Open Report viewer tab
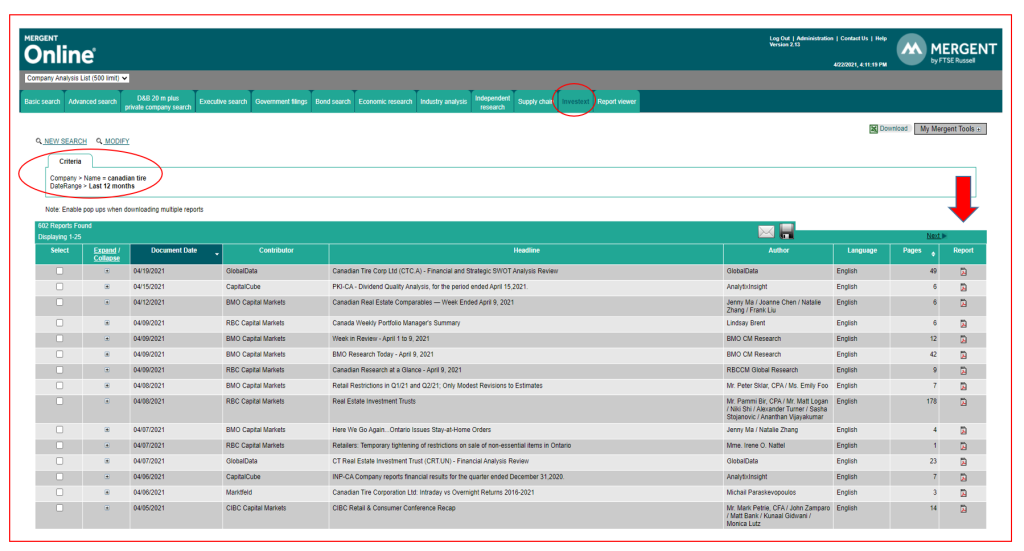Viewport: 1024px width, 551px height. coord(616,102)
